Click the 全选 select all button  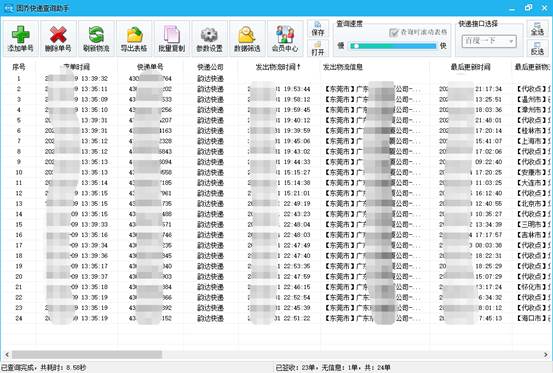pyautogui.click(x=537, y=29)
